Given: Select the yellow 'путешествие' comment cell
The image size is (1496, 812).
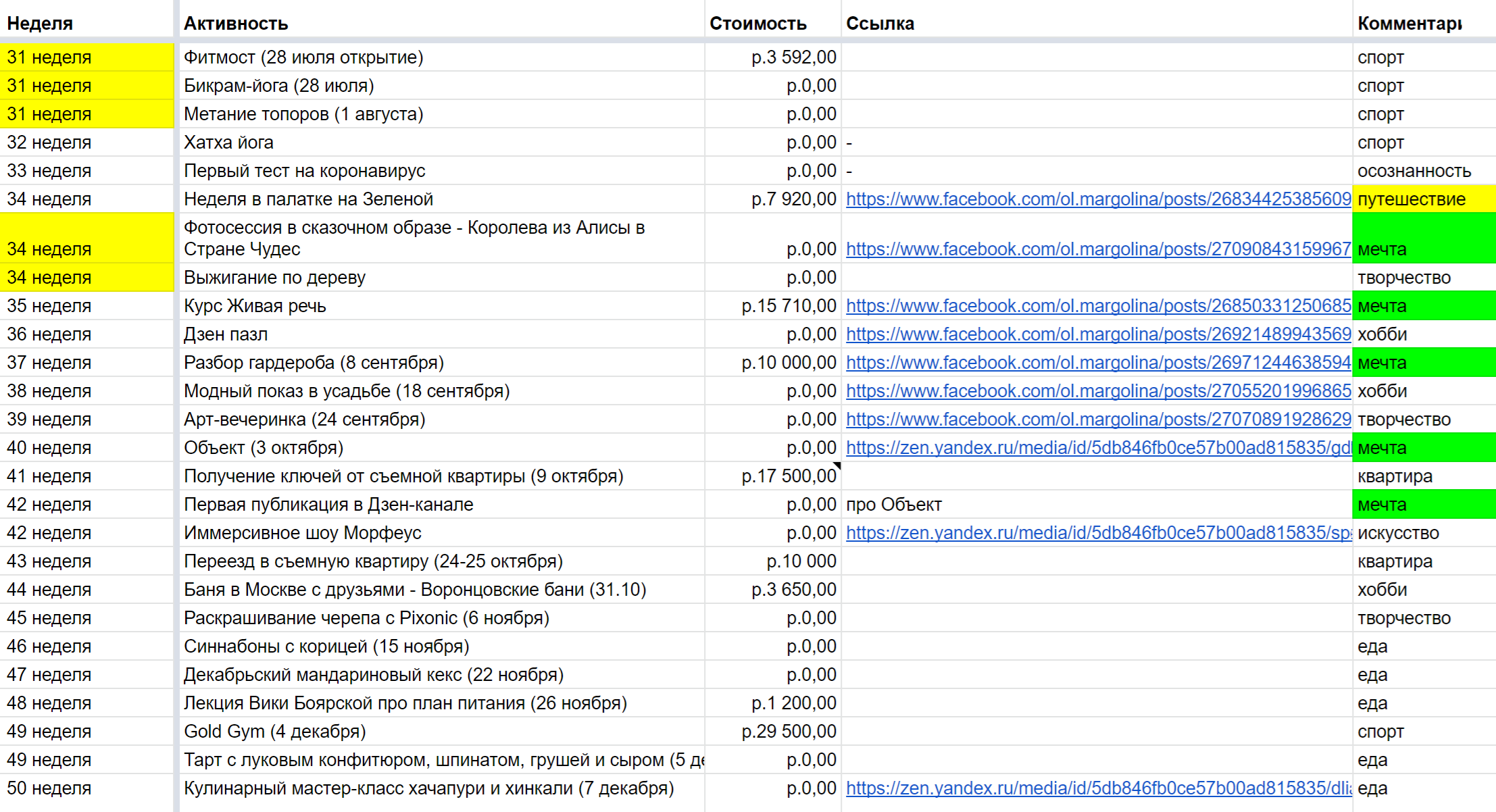Looking at the screenshot, I should tap(1424, 199).
